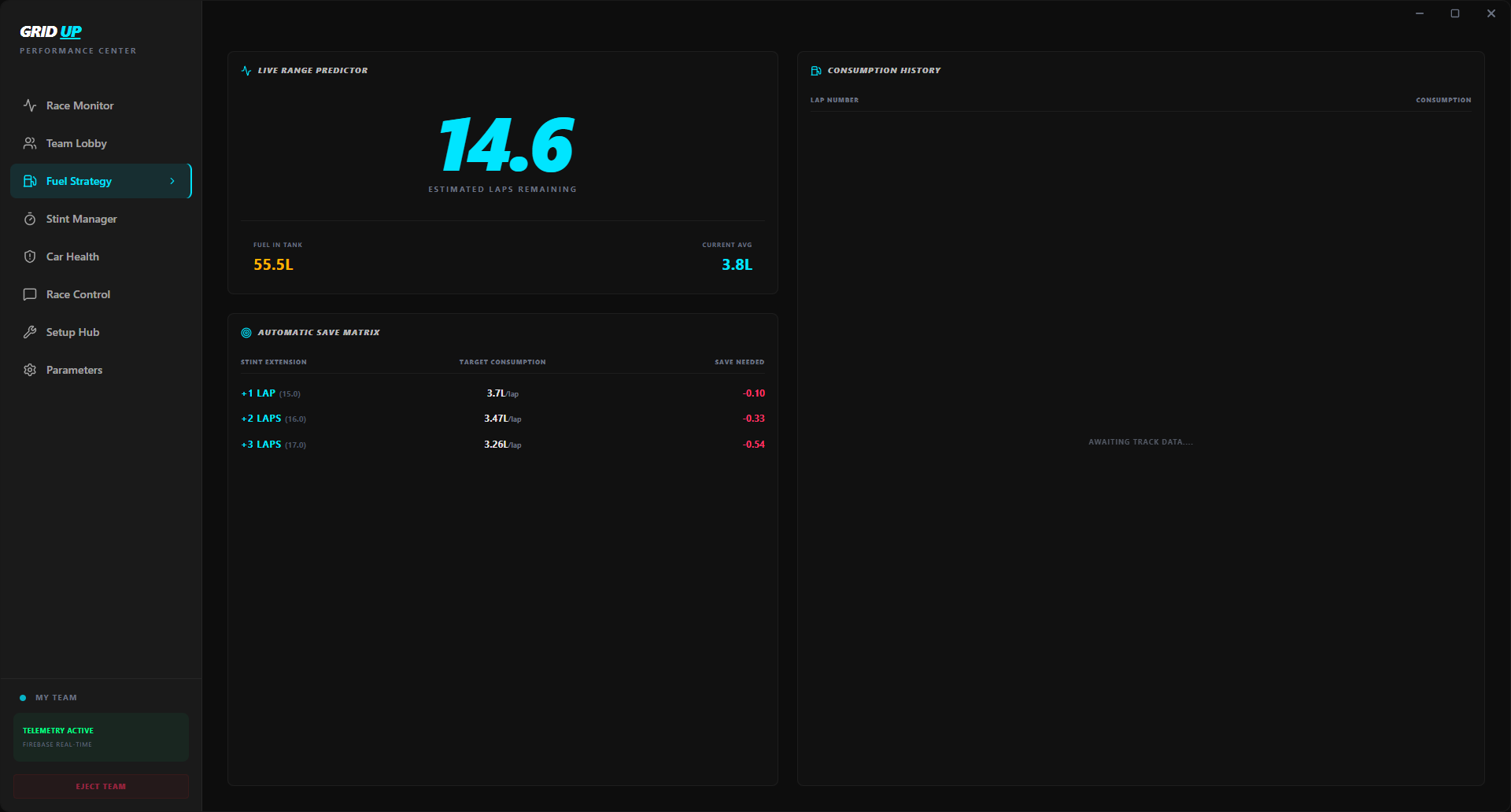The width and height of the screenshot is (1511, 812).
Task: Maximize the application window
Action: (1455, 13)
